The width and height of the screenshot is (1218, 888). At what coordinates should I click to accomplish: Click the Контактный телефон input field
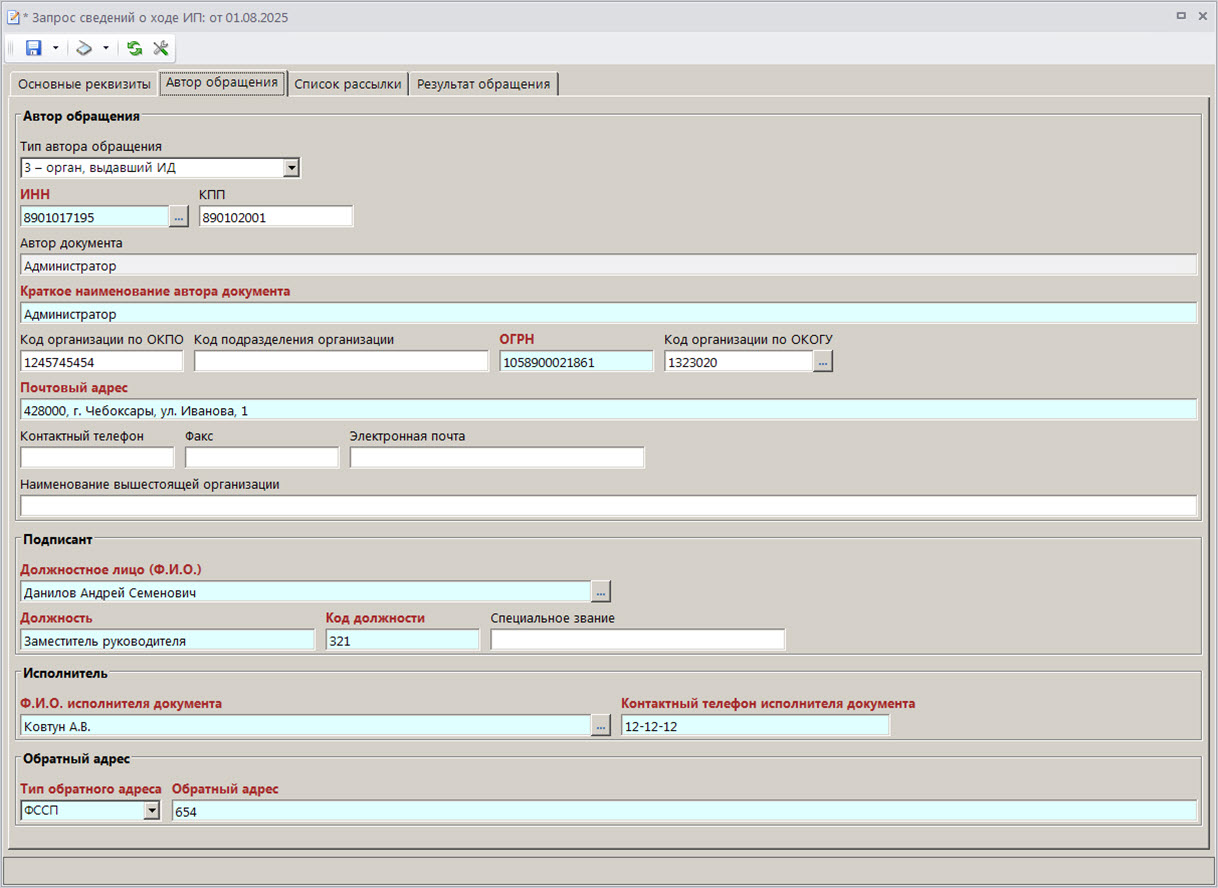click(97, 458)
